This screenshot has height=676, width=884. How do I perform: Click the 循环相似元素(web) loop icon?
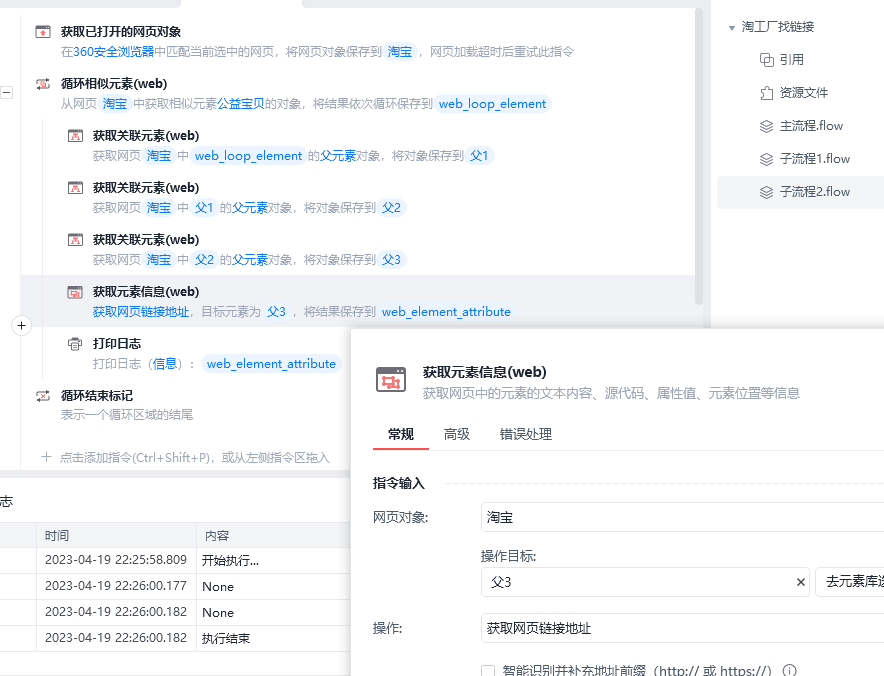tap(43, 84)
